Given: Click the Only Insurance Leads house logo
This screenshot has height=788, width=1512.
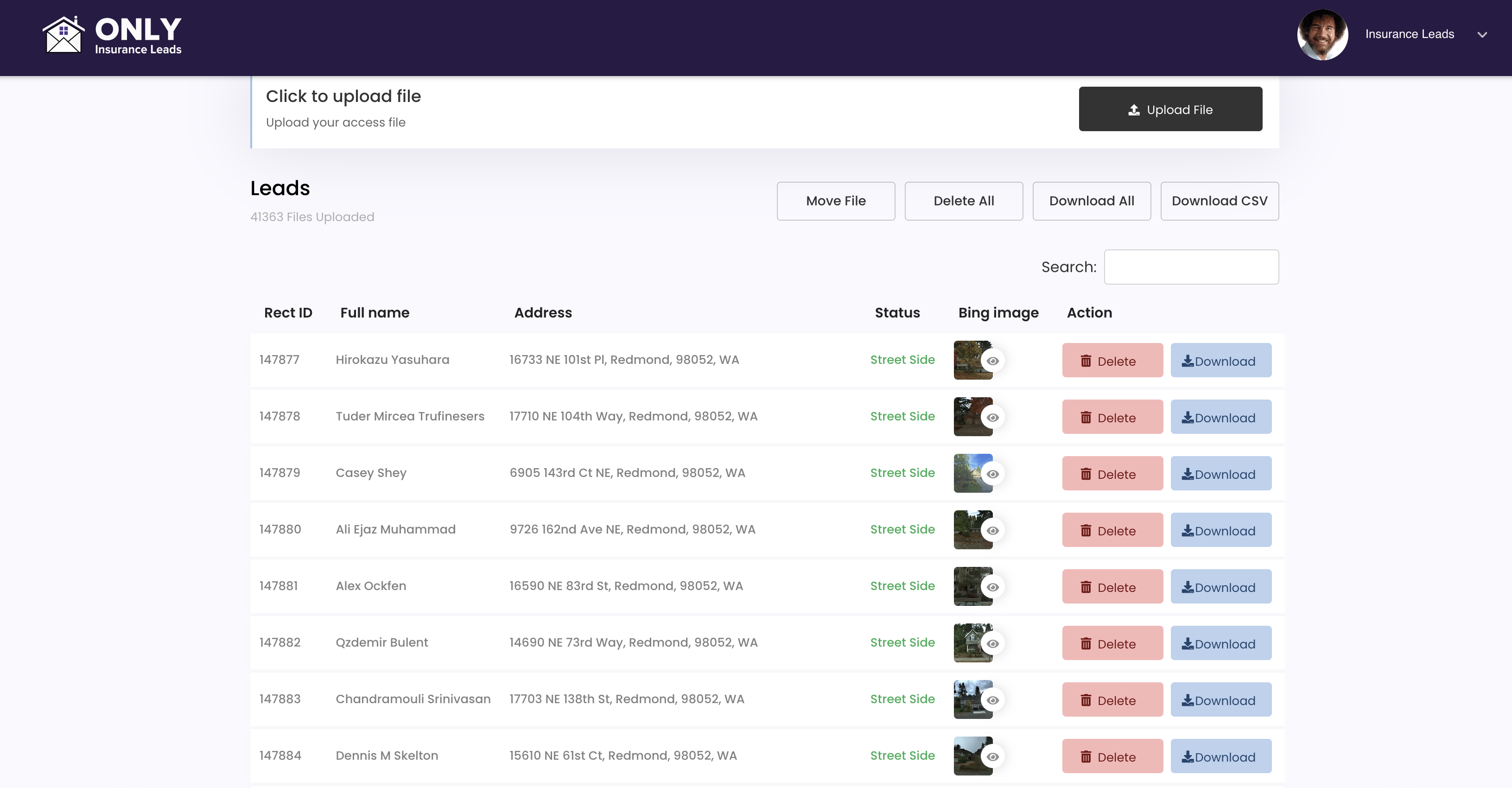Looking at the screenshot, I should (112, 35).
